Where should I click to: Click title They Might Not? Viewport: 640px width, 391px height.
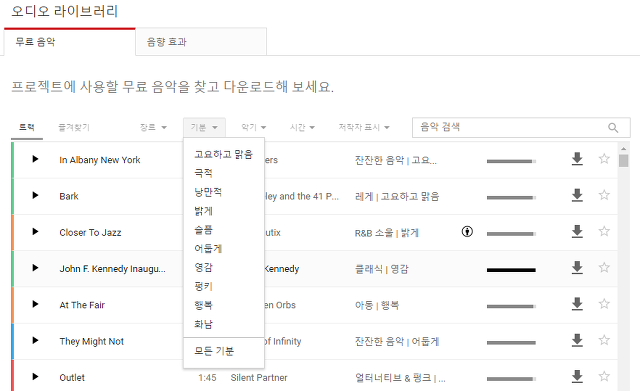click(x=91, y=341)
